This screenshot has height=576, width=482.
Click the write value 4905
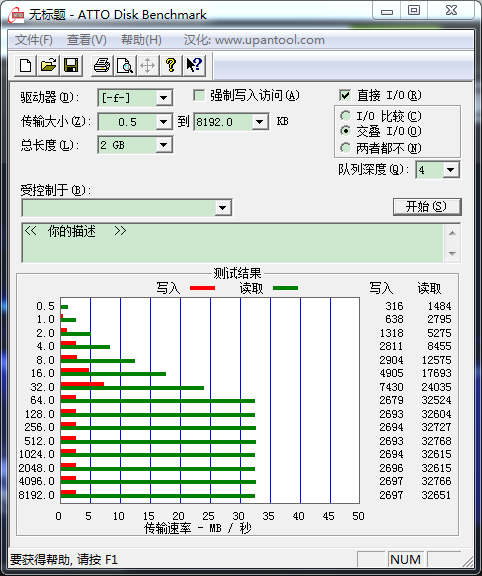[x=391, y=373]
